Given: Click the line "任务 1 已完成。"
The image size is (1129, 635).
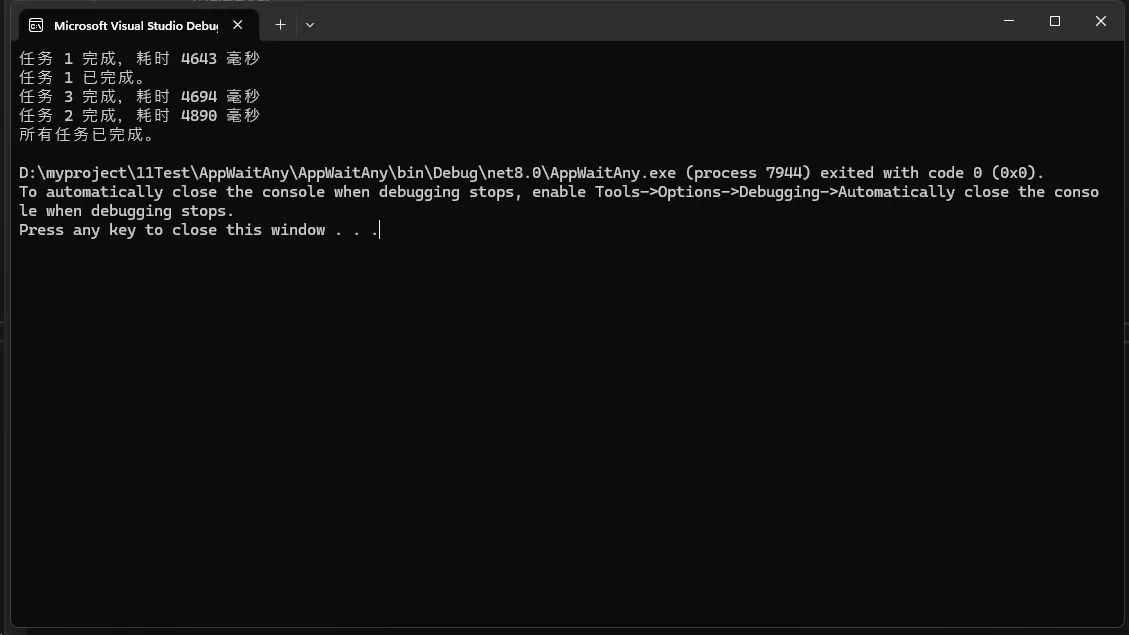Looking at the screenshot, I should tap(84, 78).
